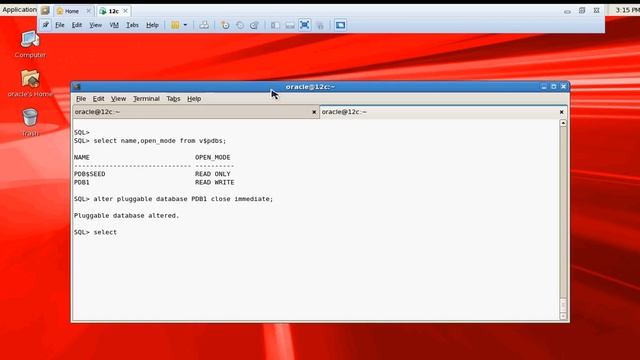
Task: Close the Home tab
Action: [x=88, y=11]
